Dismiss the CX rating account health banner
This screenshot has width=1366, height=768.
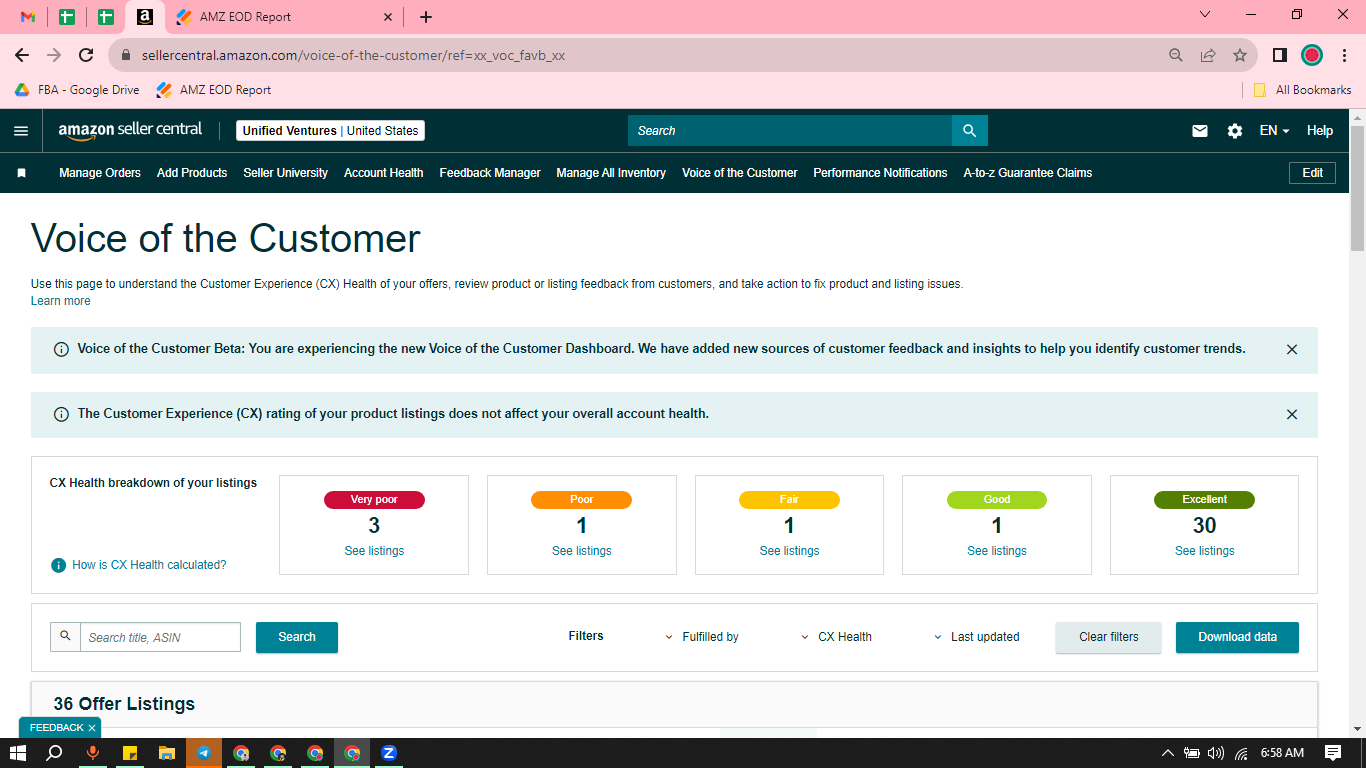point(1292,414)
